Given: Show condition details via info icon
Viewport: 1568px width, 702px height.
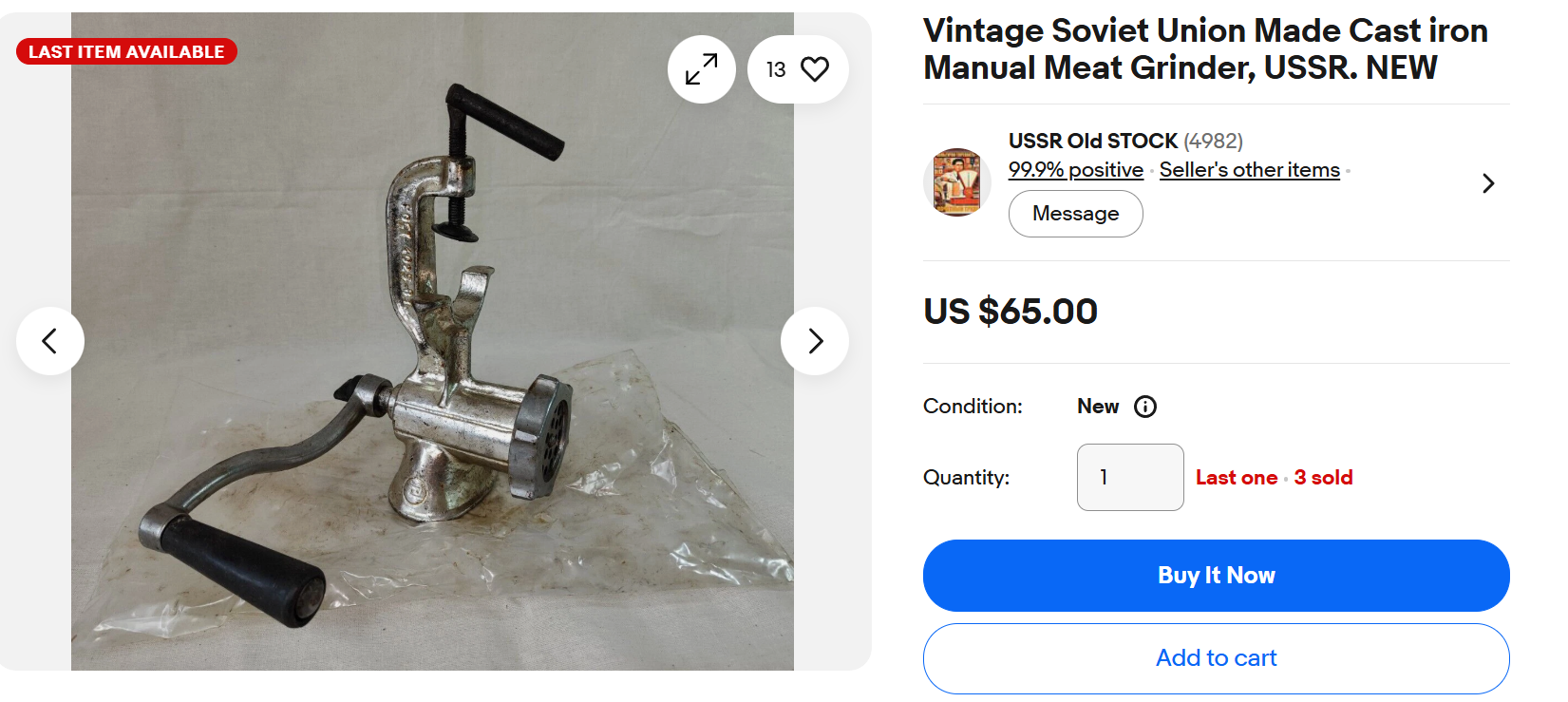Looking at the screenshot, I should (1145, 407).
